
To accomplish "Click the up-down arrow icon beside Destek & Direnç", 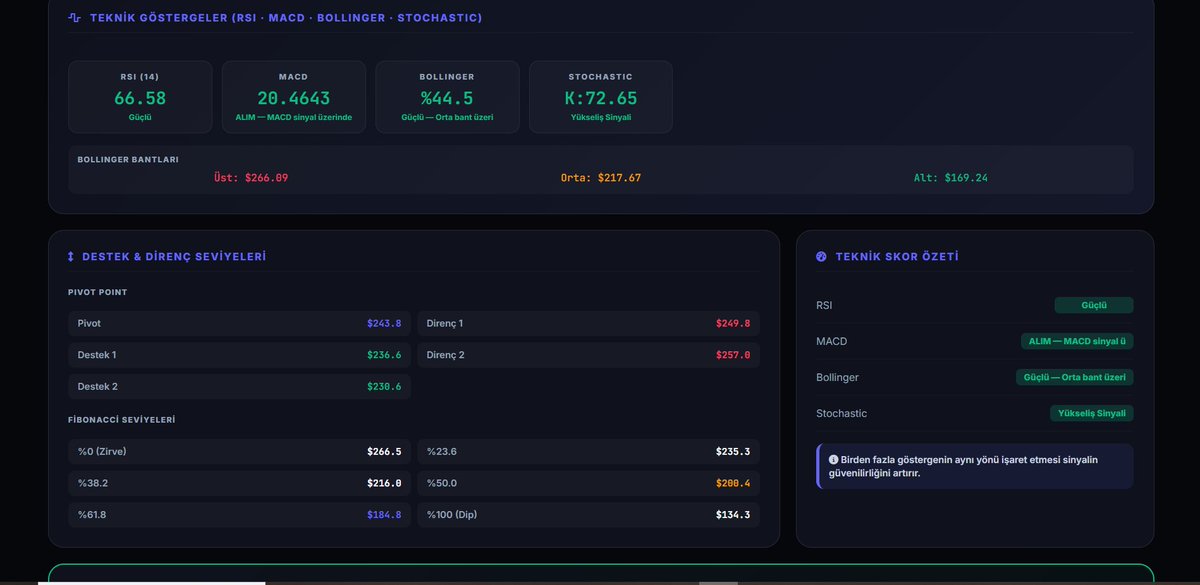I will click(71, 257).
